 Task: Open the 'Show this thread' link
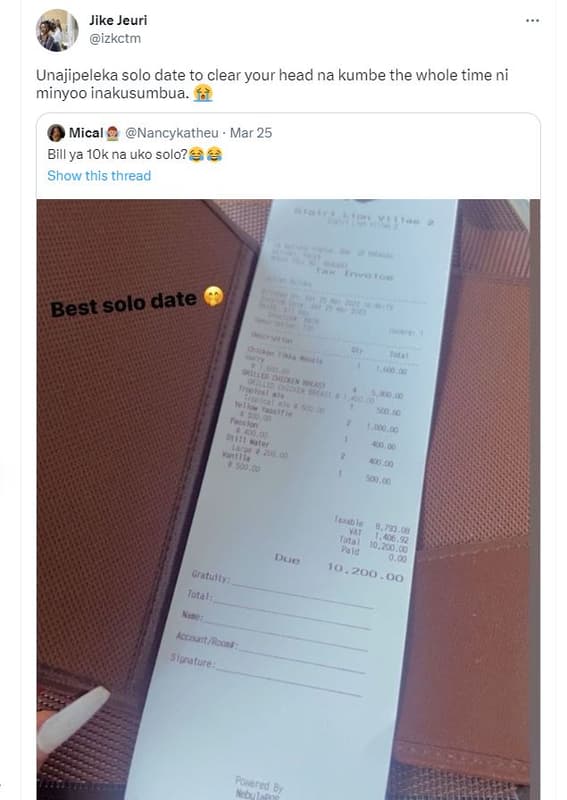(99, 176)
